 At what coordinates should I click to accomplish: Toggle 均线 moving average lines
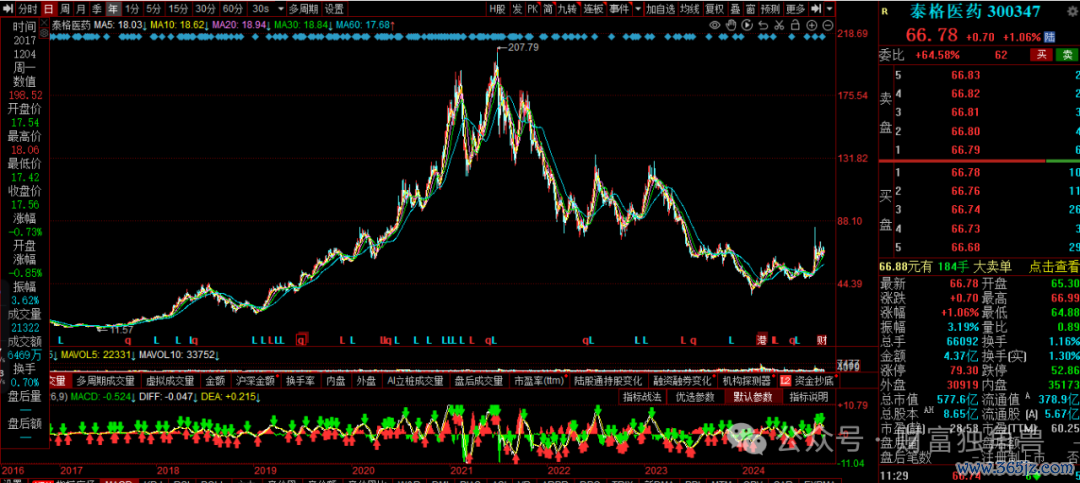click(690, 9)
